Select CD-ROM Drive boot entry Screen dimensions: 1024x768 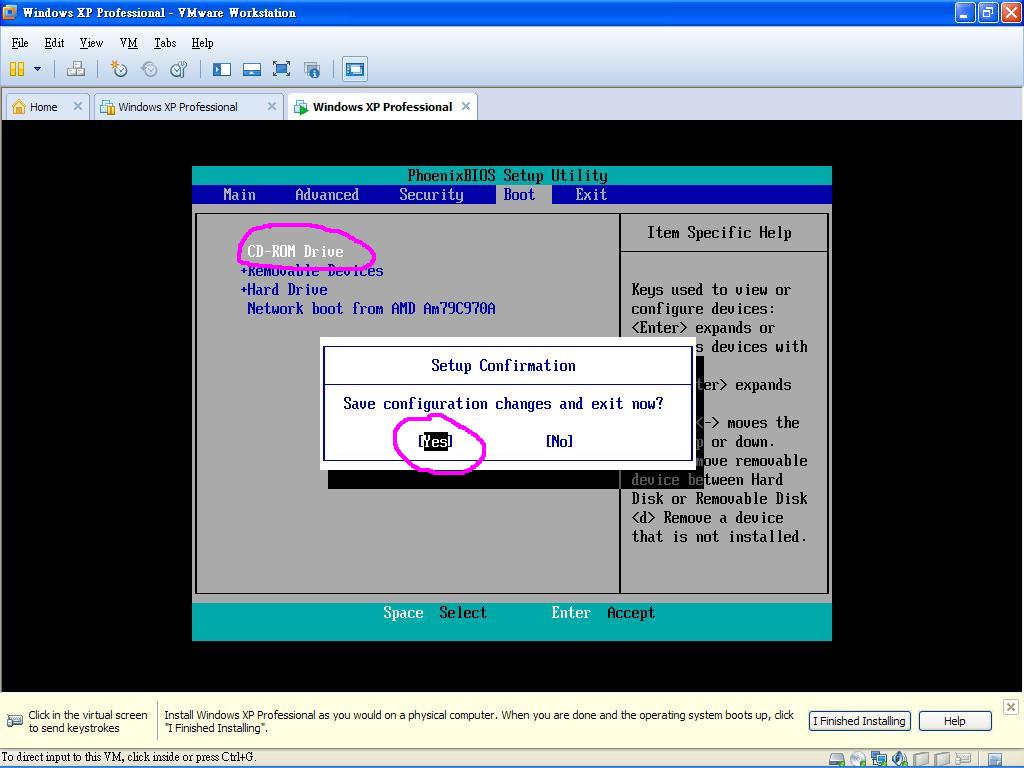pos(295,251)
